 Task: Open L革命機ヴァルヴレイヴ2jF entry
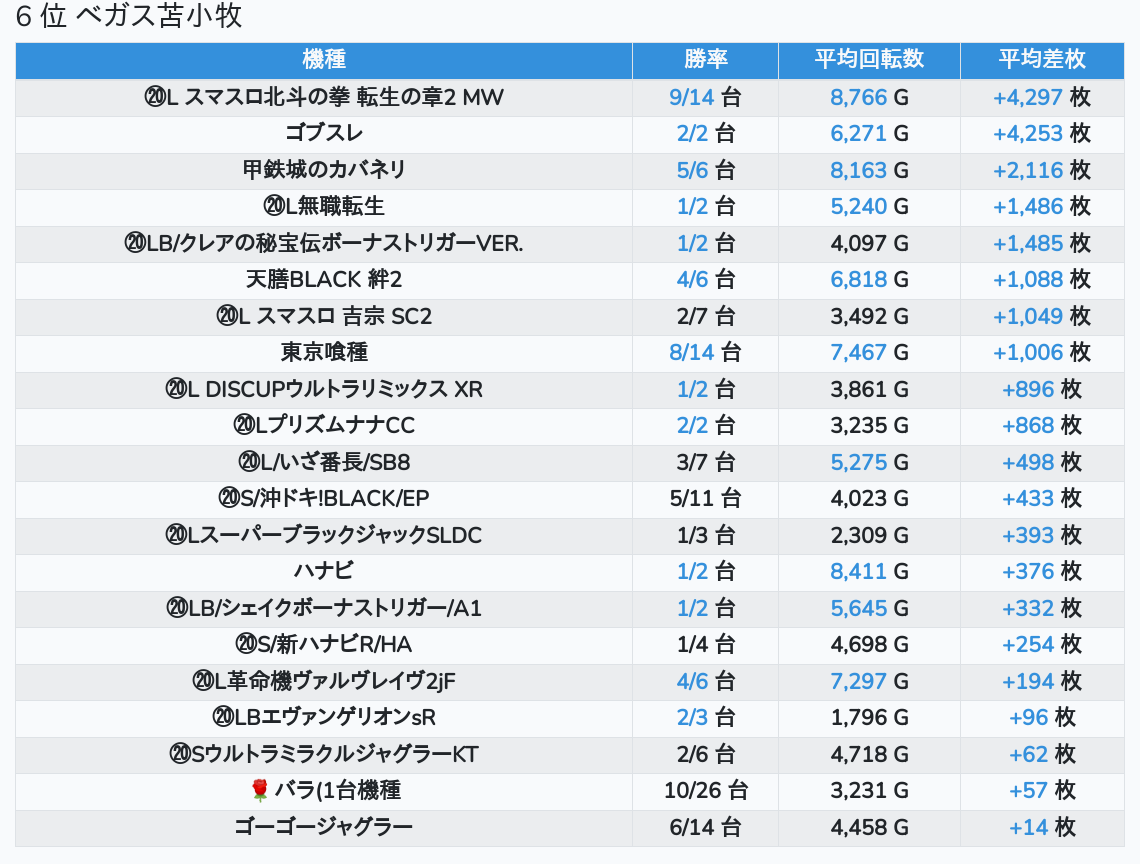pos(335,681)
